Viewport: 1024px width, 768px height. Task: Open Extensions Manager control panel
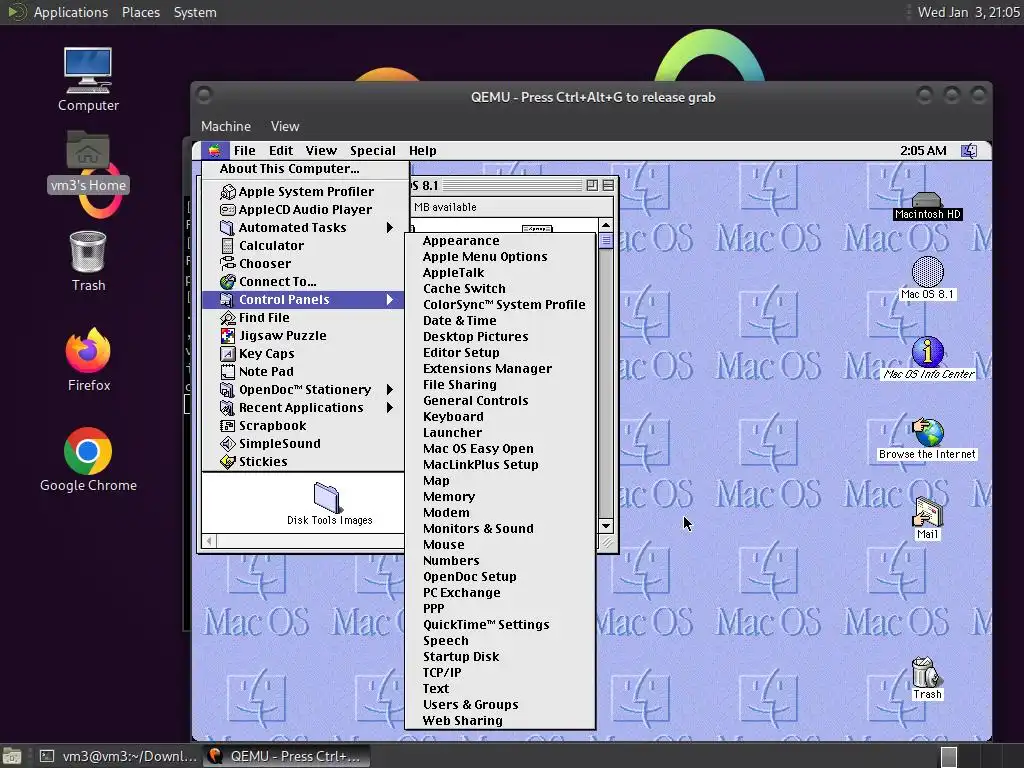pyautogui.click(x=500, y=369)
